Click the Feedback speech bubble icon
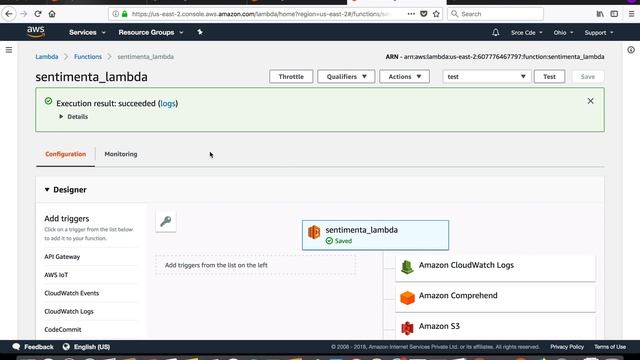The image size is (640, 360). (x=16, y=347)
